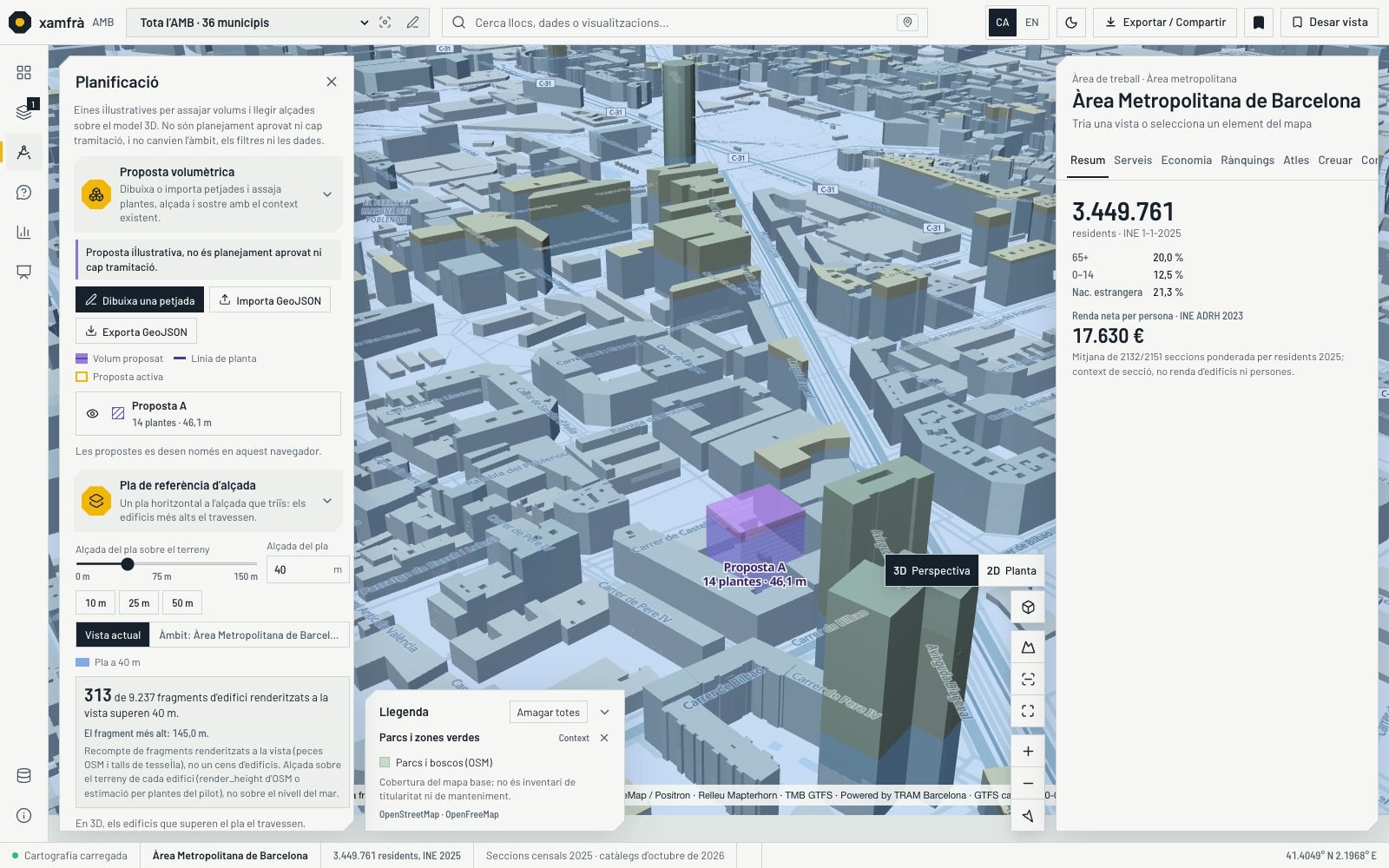Click the Alçada del pla slider handle
The image size is (1389, 868).
point(128,564)
